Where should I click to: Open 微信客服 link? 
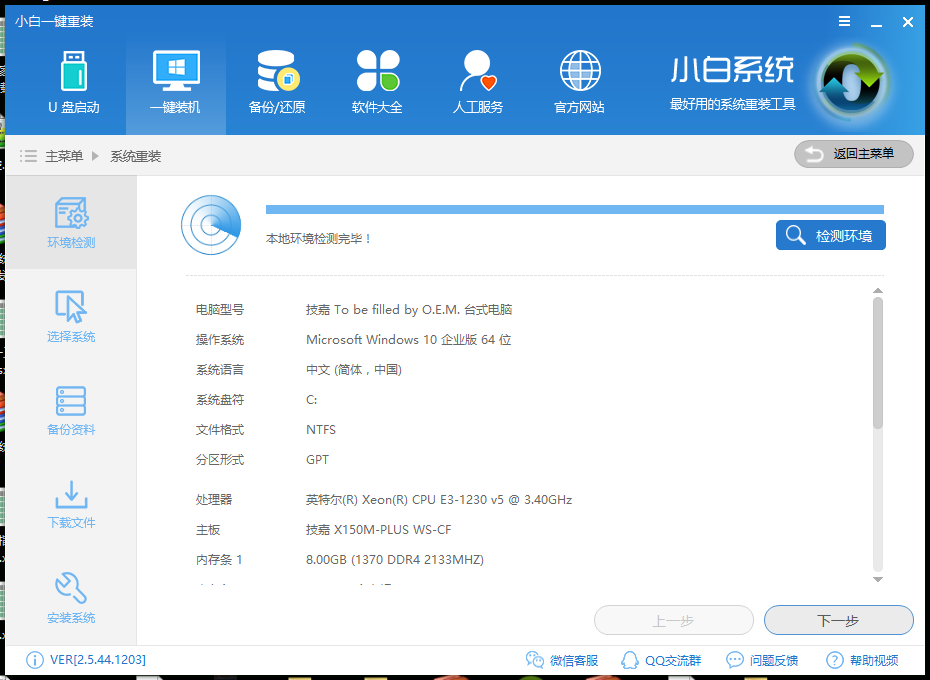point(562,660)
